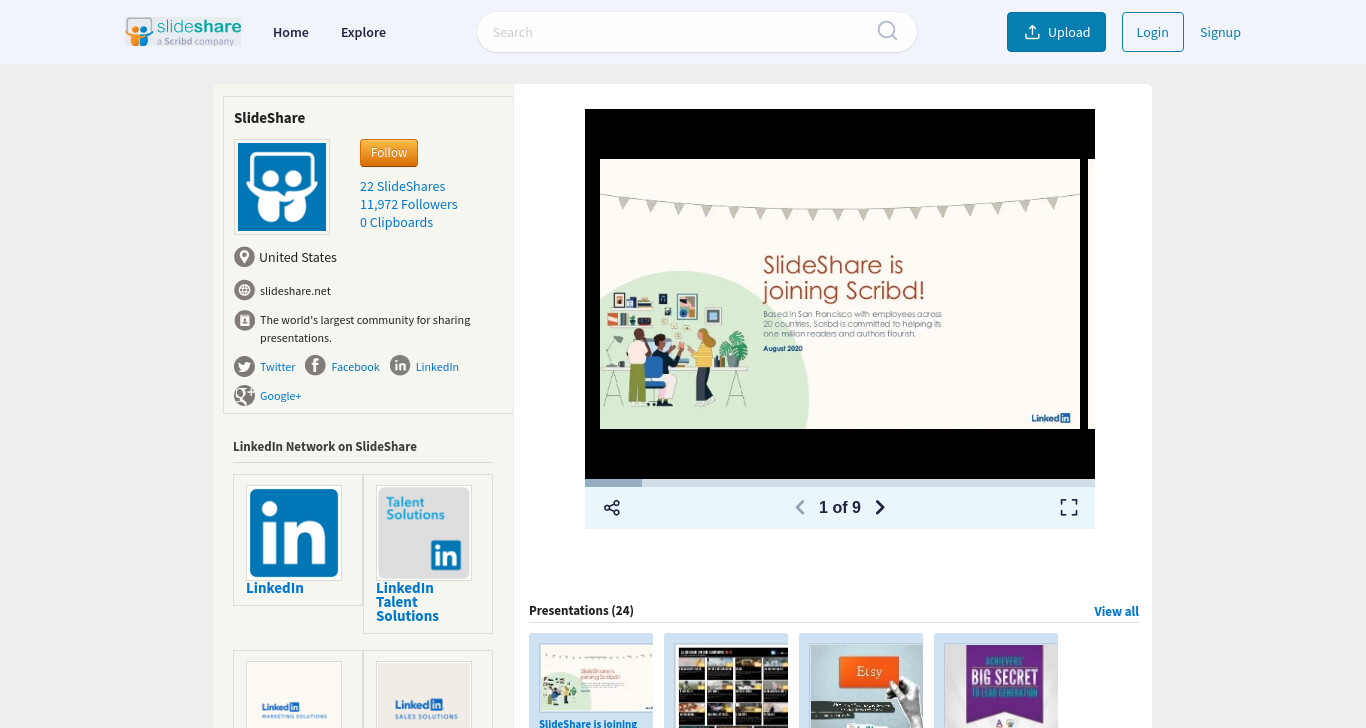This screenshot has height=728, width=1366.
Task: Click 'LinkedIn Network on SlideShare' heading
Action: [x=325, y=446]
